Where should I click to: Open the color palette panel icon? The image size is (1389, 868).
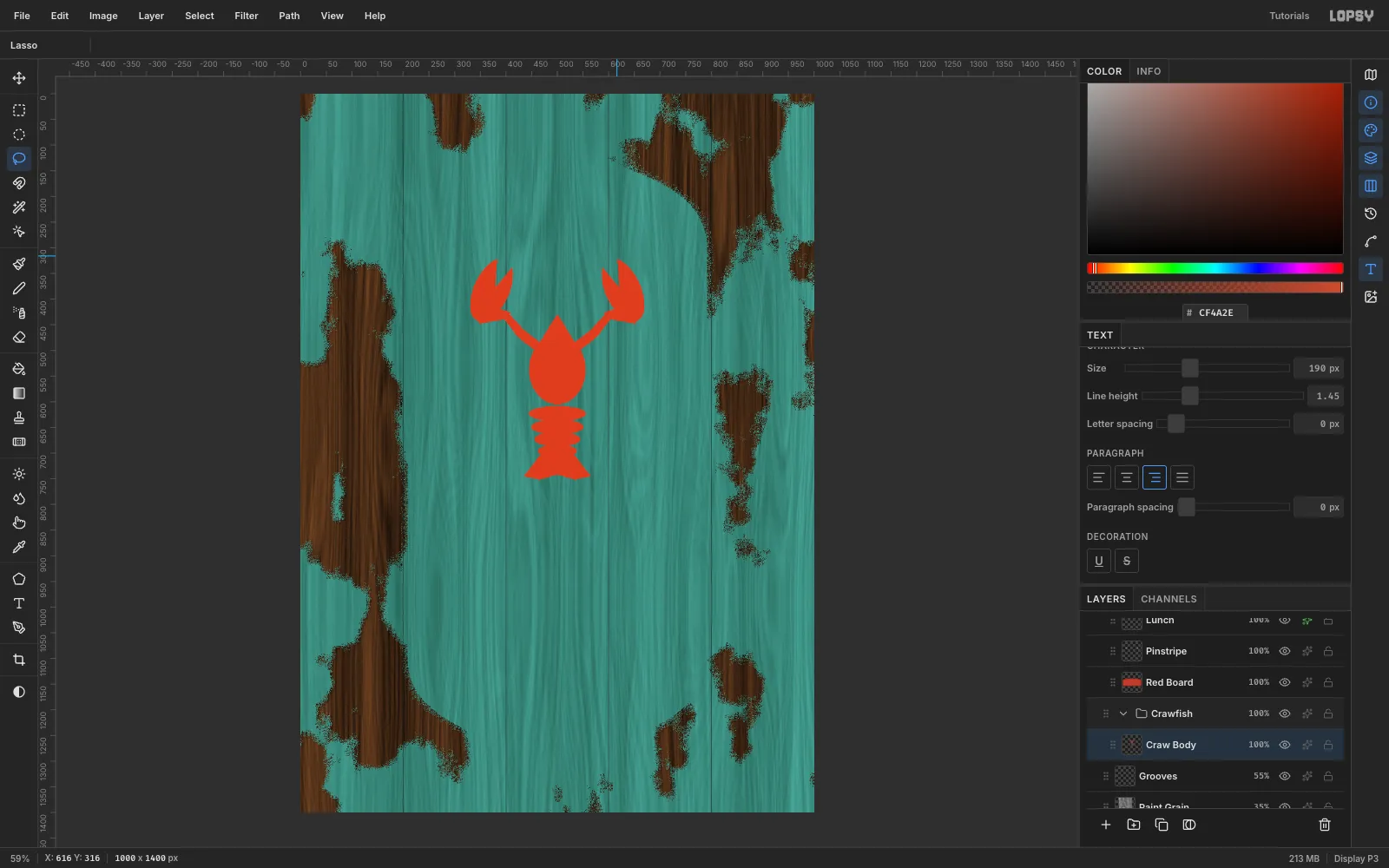tap(1371, 130)
